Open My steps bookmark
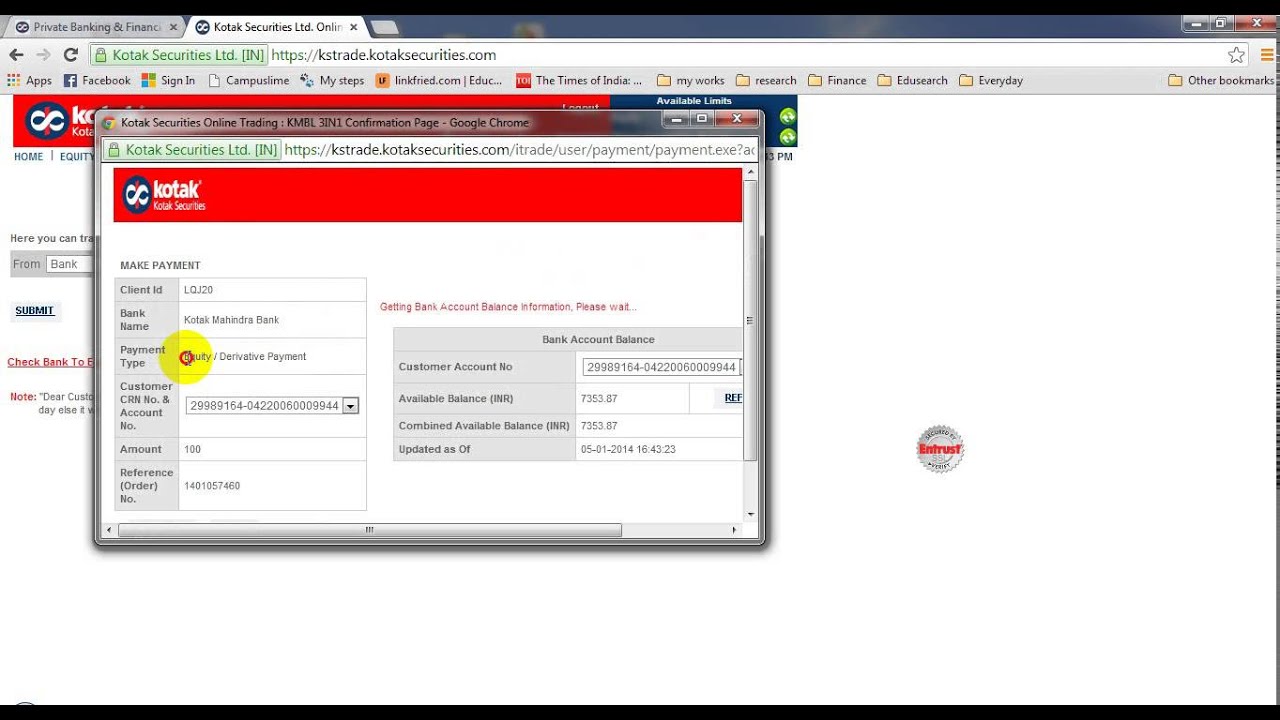 pos(333,80)
